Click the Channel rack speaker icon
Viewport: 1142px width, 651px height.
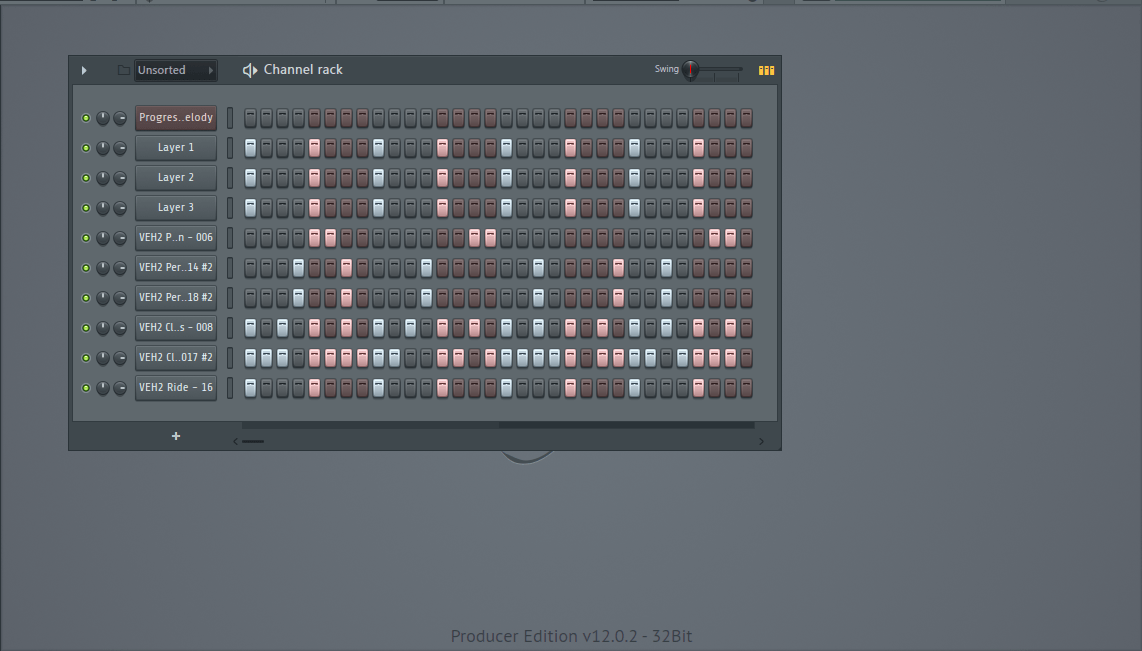pyautogui.click(x=250, y=70)
